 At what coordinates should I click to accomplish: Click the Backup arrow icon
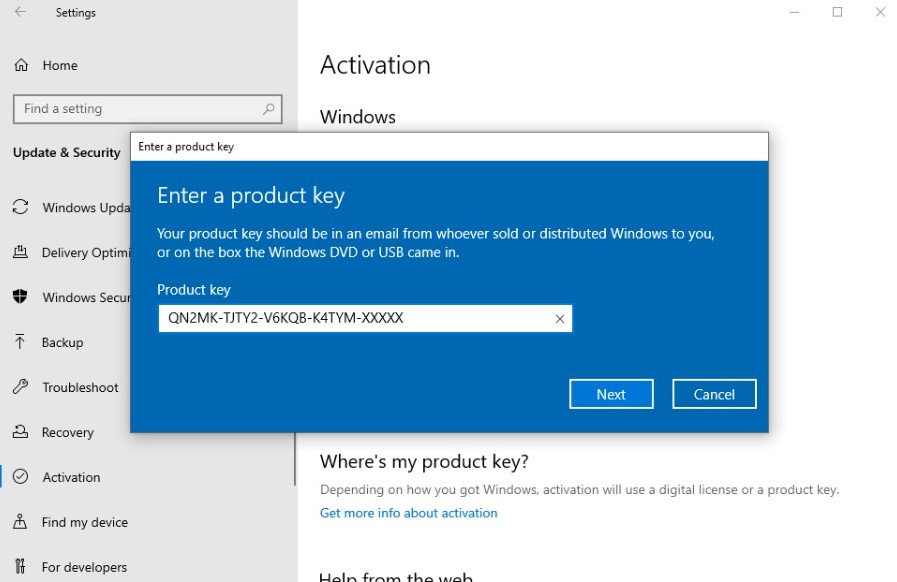click(20, 342)
